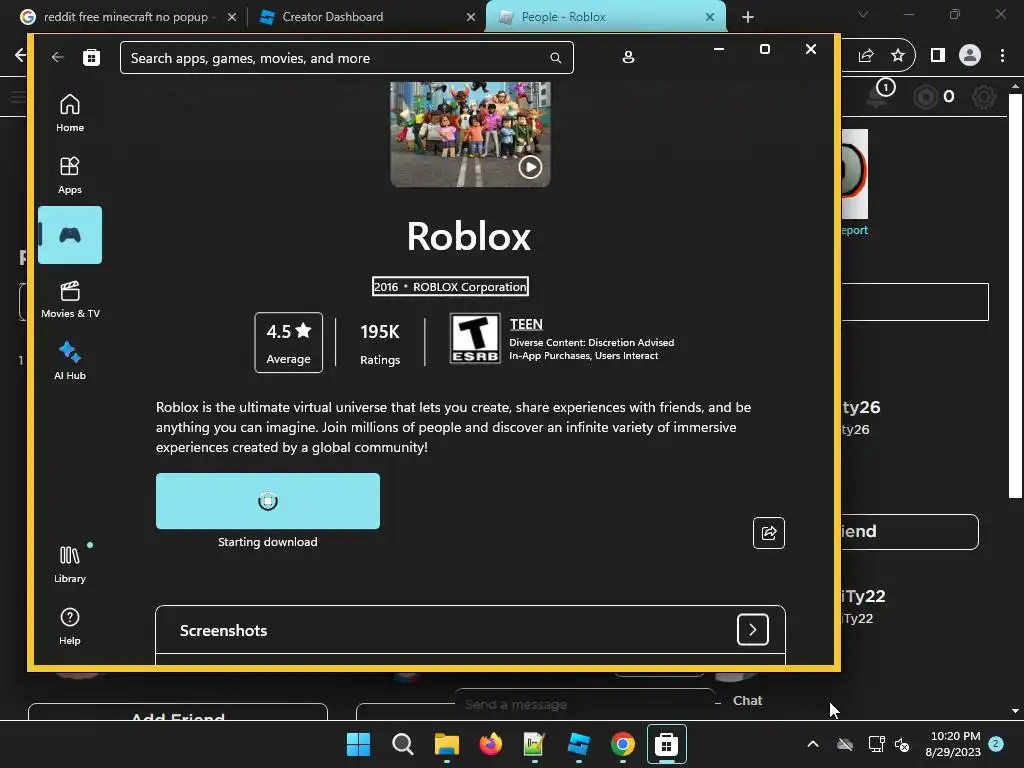Go back in Microsoft Store
1024x768 pixels.
(57, 57)
